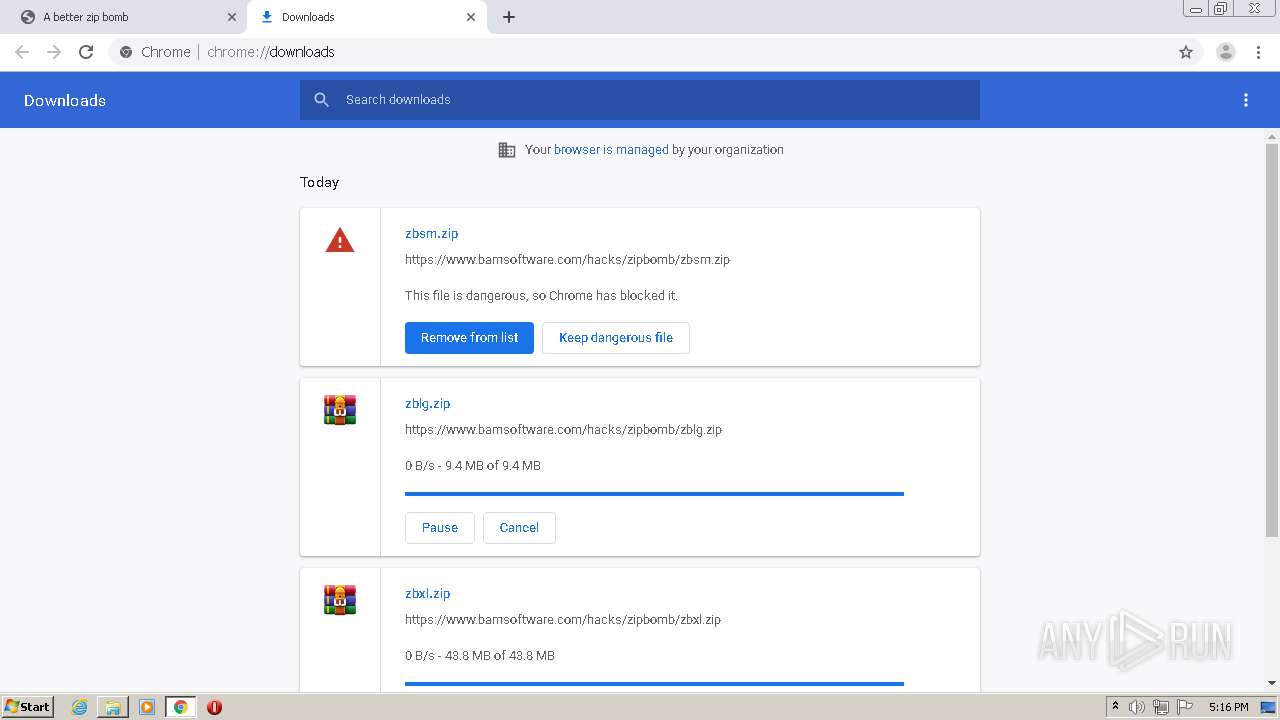Click the browser forward arrow
This screenshot has height=720, width=1280.
coord(54,52)
